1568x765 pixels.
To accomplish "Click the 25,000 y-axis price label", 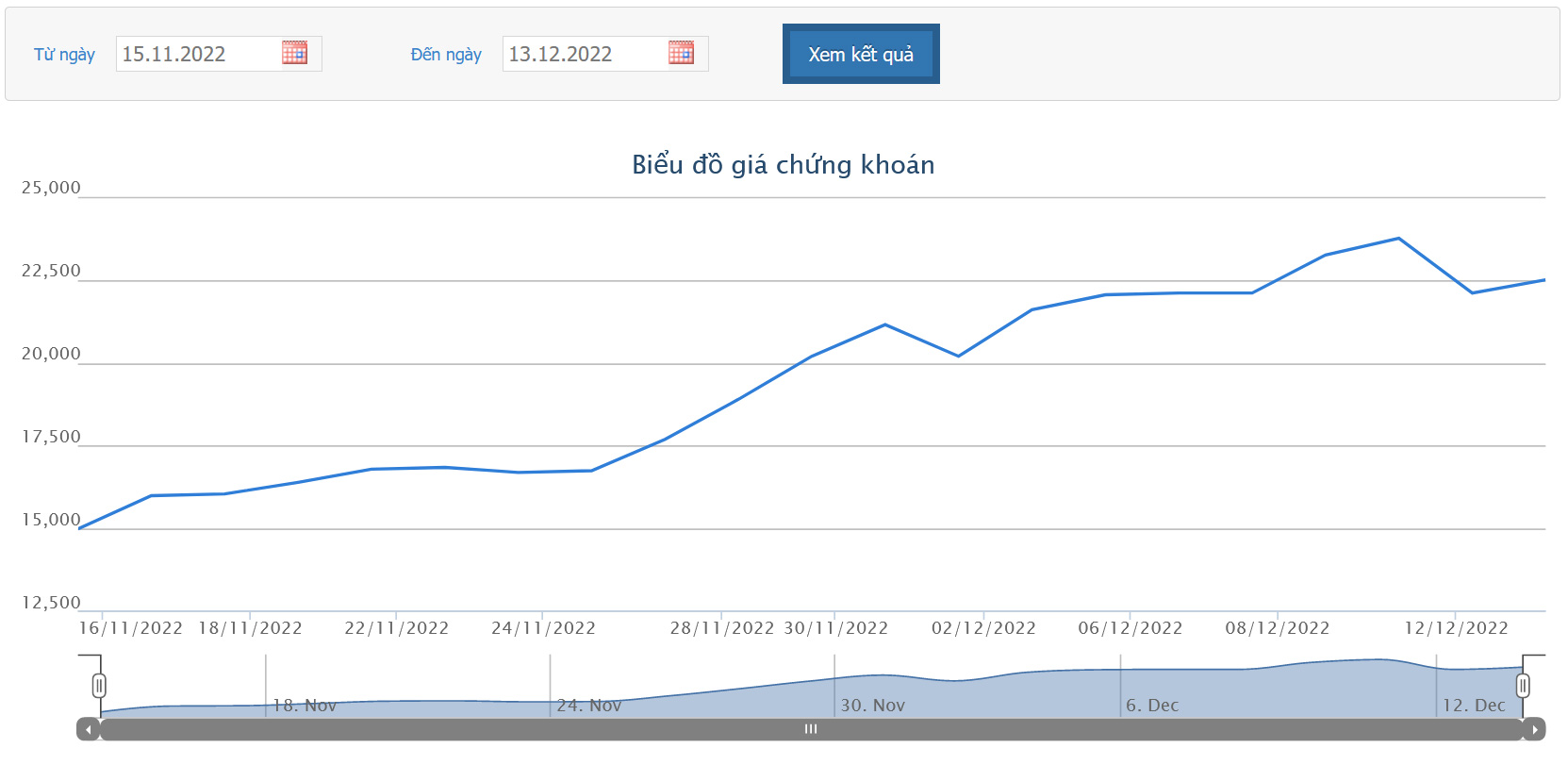I will point(51,188).
